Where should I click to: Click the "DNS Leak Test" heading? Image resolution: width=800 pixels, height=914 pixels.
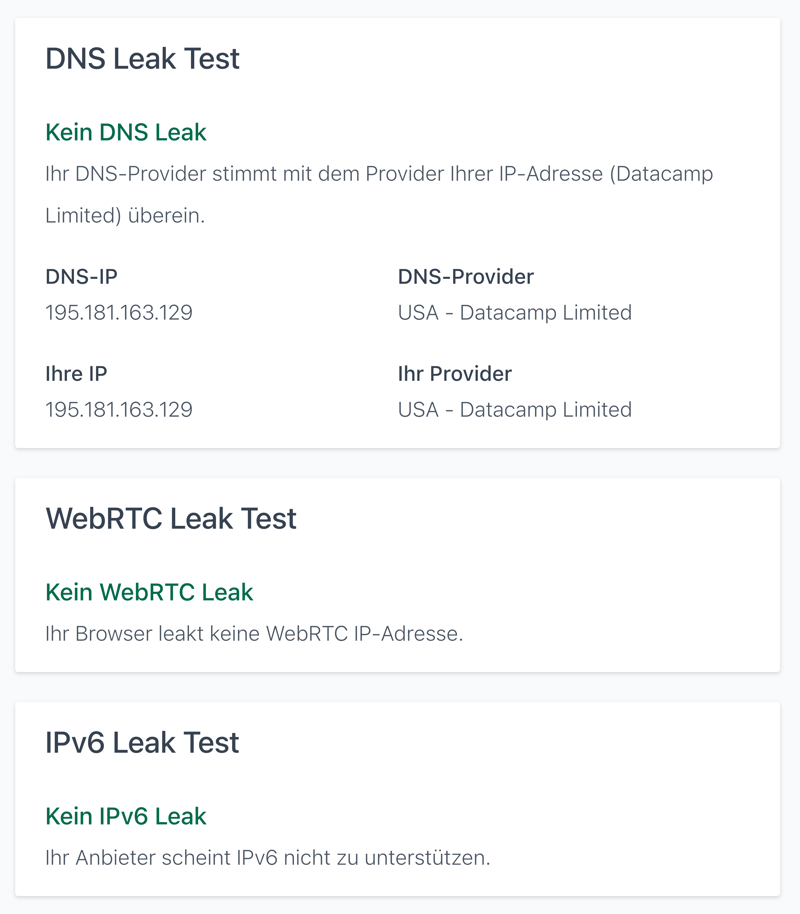(x=142, y=59)
